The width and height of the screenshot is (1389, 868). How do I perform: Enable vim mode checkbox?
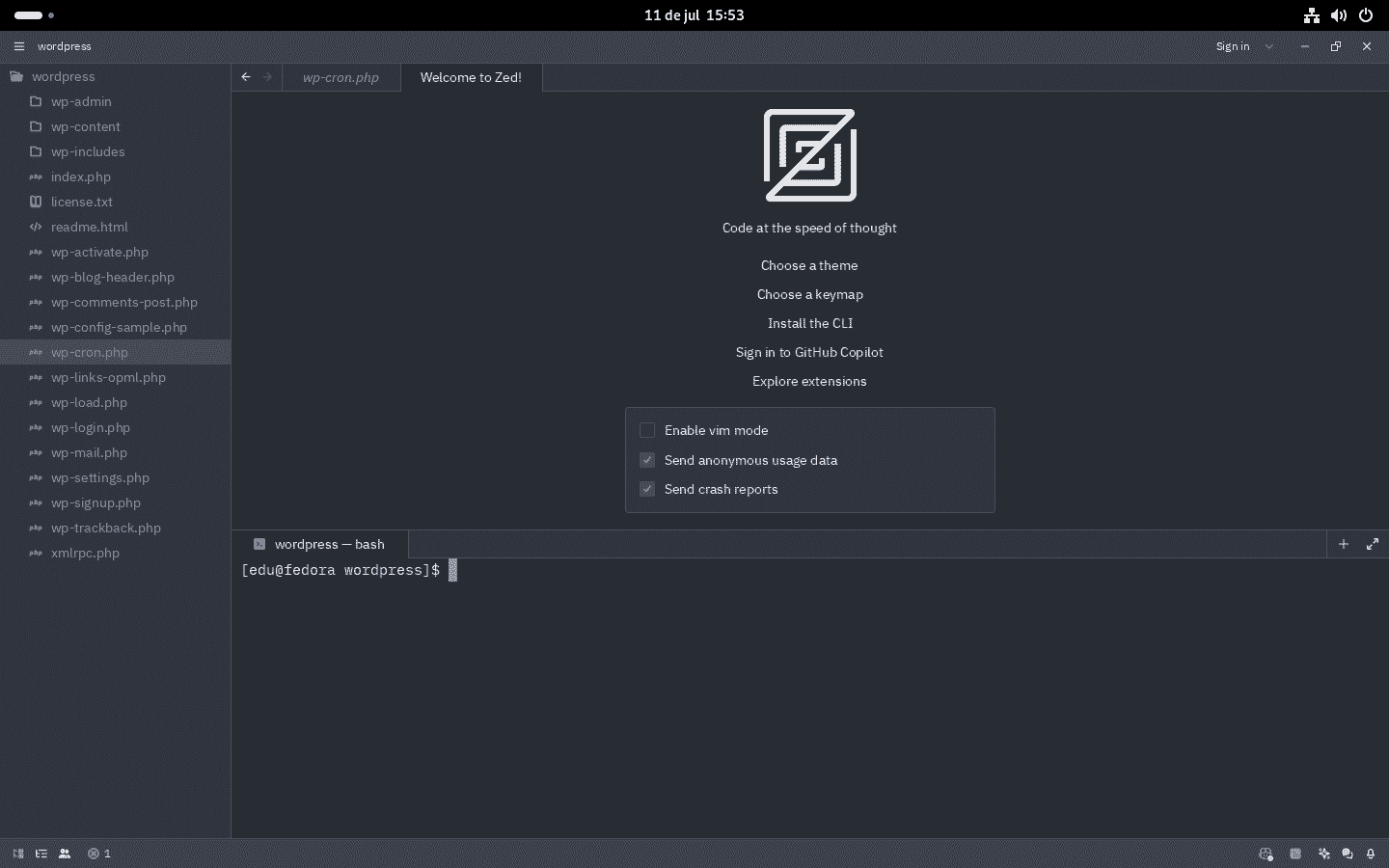point(647,430)
